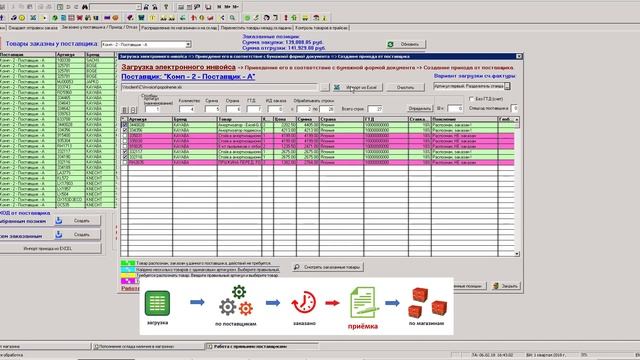Screen dimensions: 640x360
Task: Select bottom window tab Работа с приходами поставщиков
Action: click(x=261, y=347)
